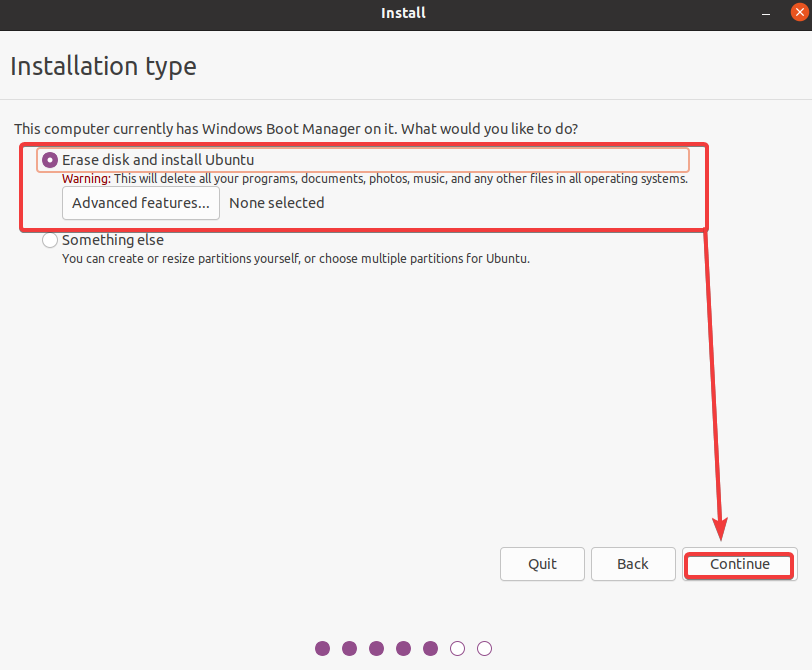This screenshot has width=812, height=670.
Task: Click the None selected status label
Action: point(277,203)
